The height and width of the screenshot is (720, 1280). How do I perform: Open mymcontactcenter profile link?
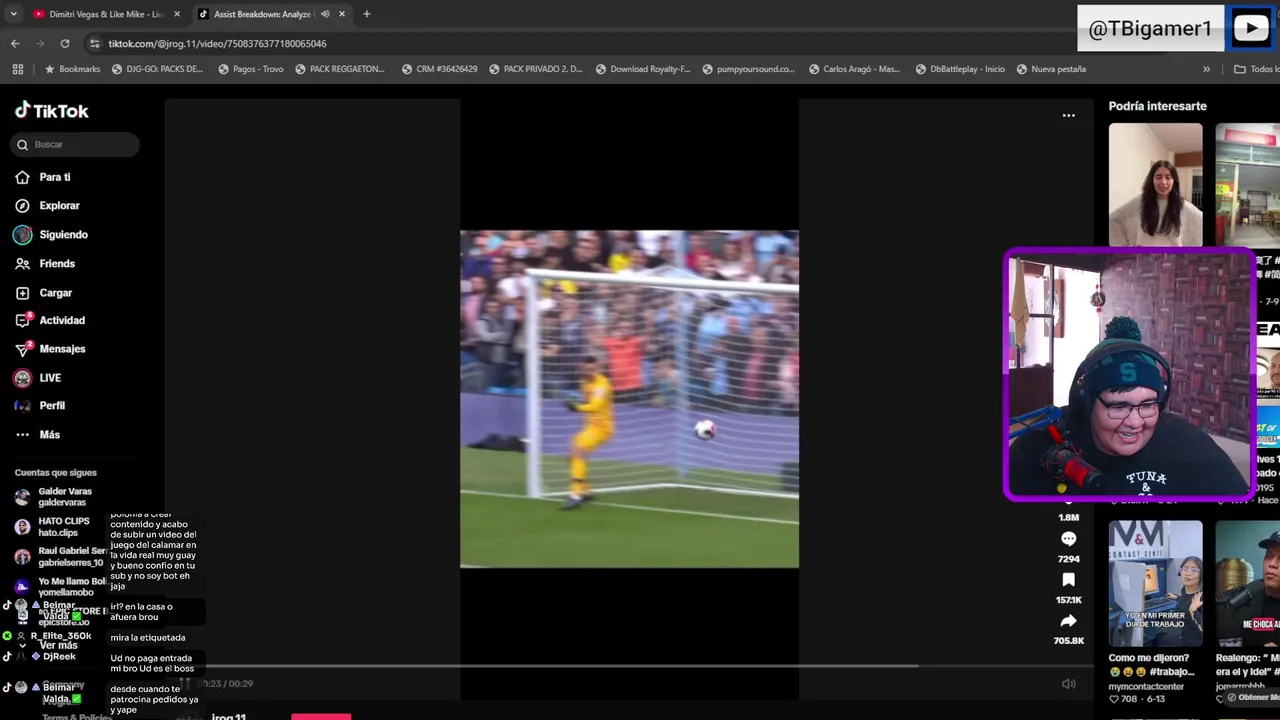(1146, 687)
